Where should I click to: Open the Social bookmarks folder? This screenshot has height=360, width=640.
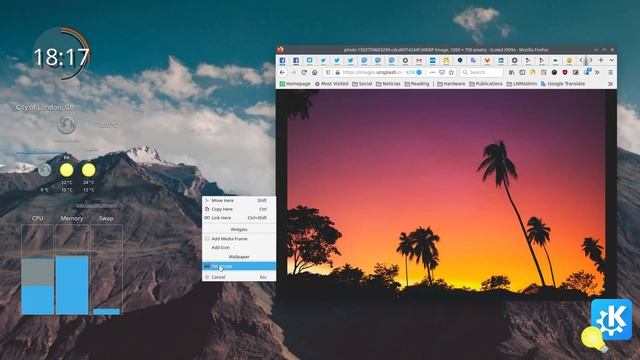coord(362,84)
